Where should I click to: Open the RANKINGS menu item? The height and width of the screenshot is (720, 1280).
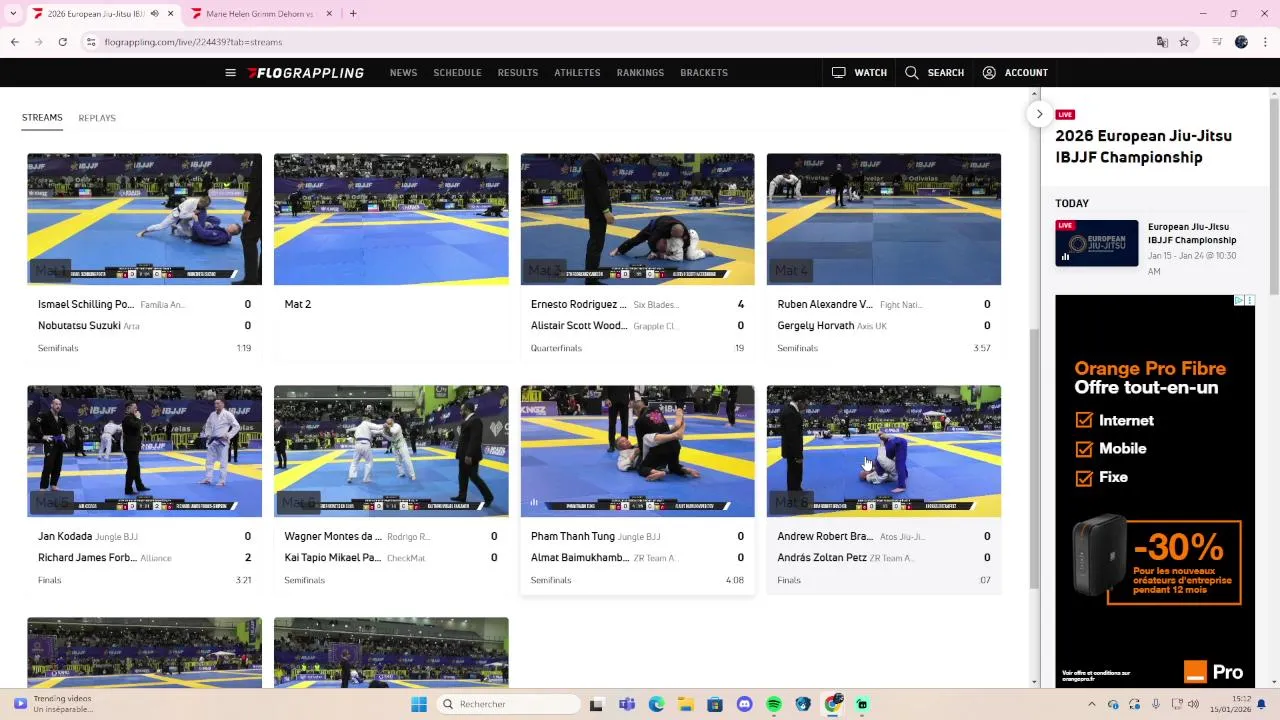(640, 73)
